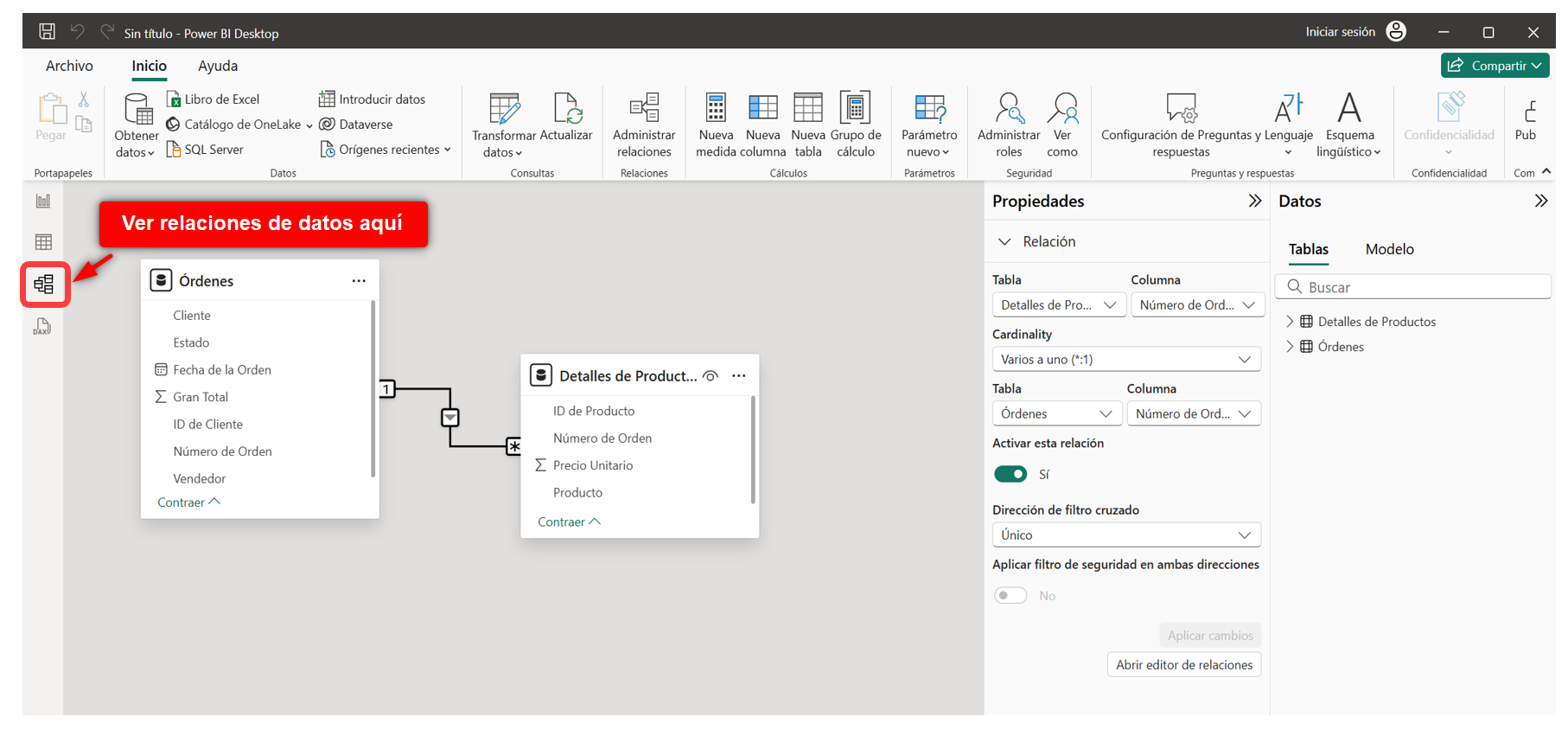Click Ver como role viewer
Image resolution: width=1568 pixels, height=755 pixels.
click(x=1062, y=125)
